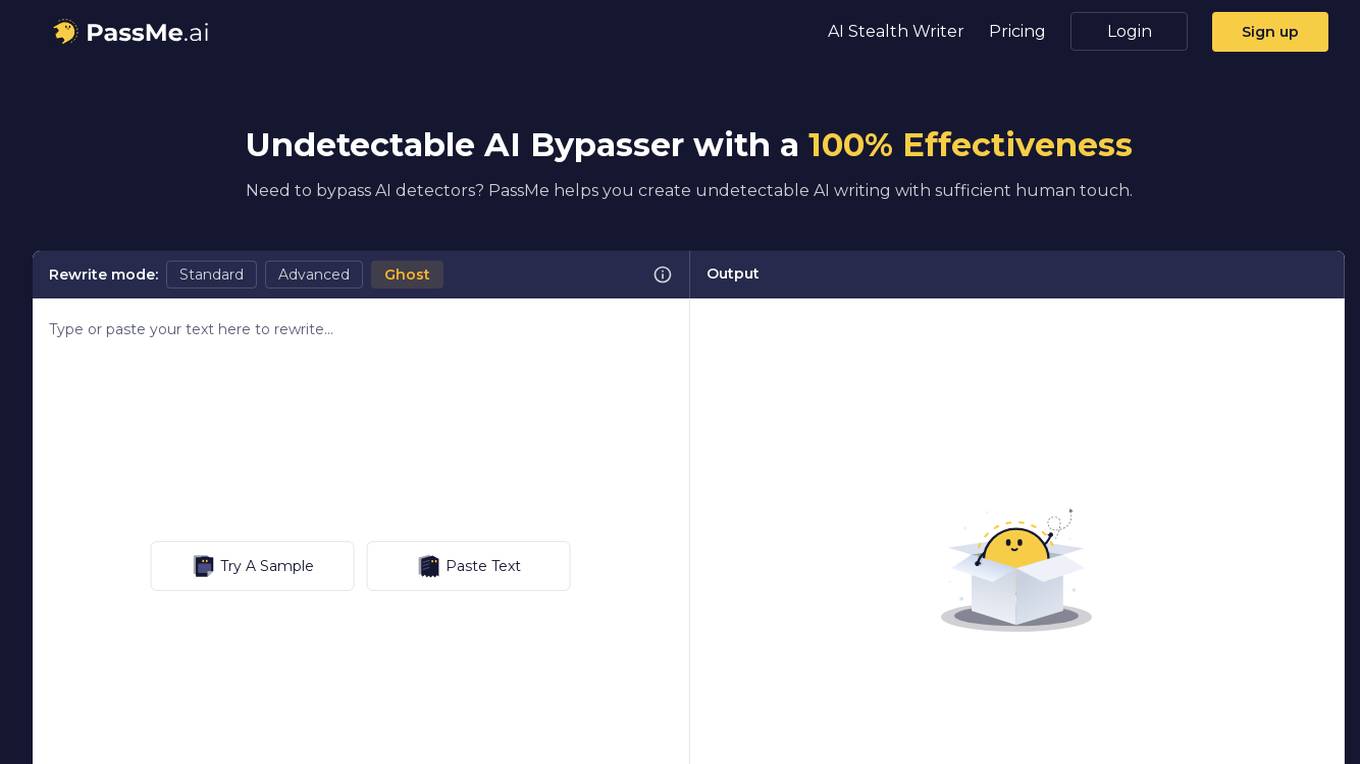Image resolution: width=1360 pixels, height=764 pixels.
Task: Click the Sign up button
Action: [x=1270, y=32]
